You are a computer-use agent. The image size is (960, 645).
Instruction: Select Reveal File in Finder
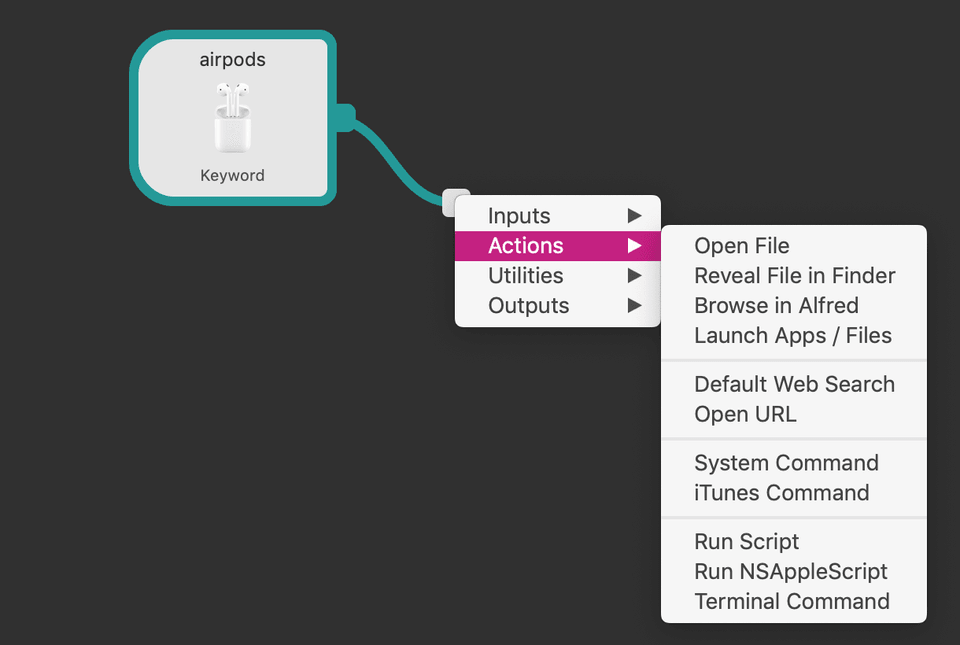(x=795, y=276)
